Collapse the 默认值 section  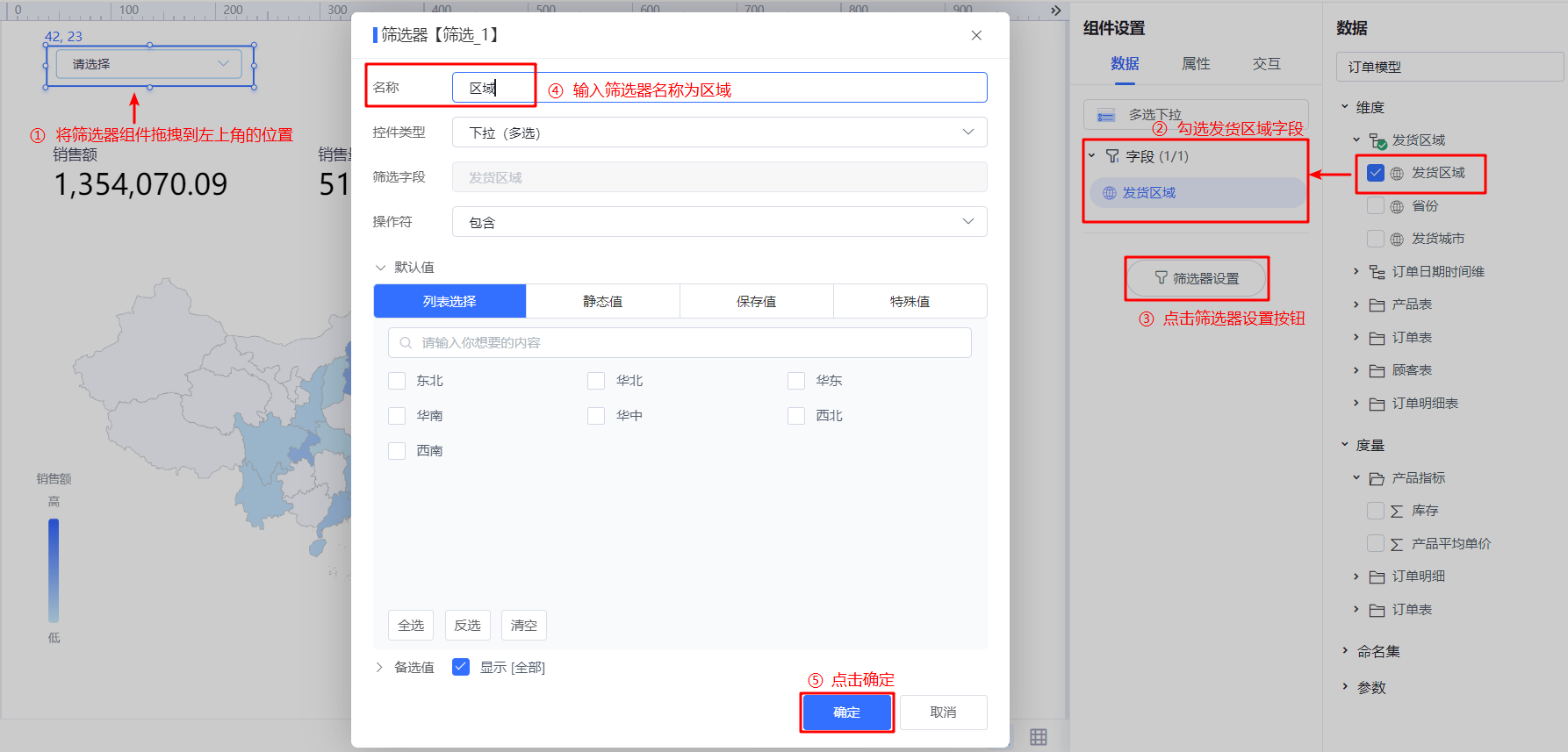380,268
